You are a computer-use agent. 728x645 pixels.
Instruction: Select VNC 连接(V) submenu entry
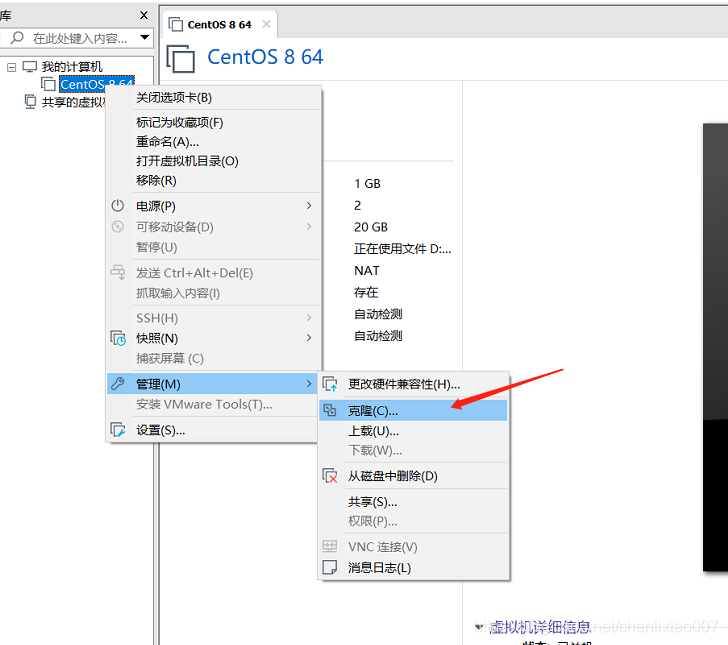click(414, 547)
